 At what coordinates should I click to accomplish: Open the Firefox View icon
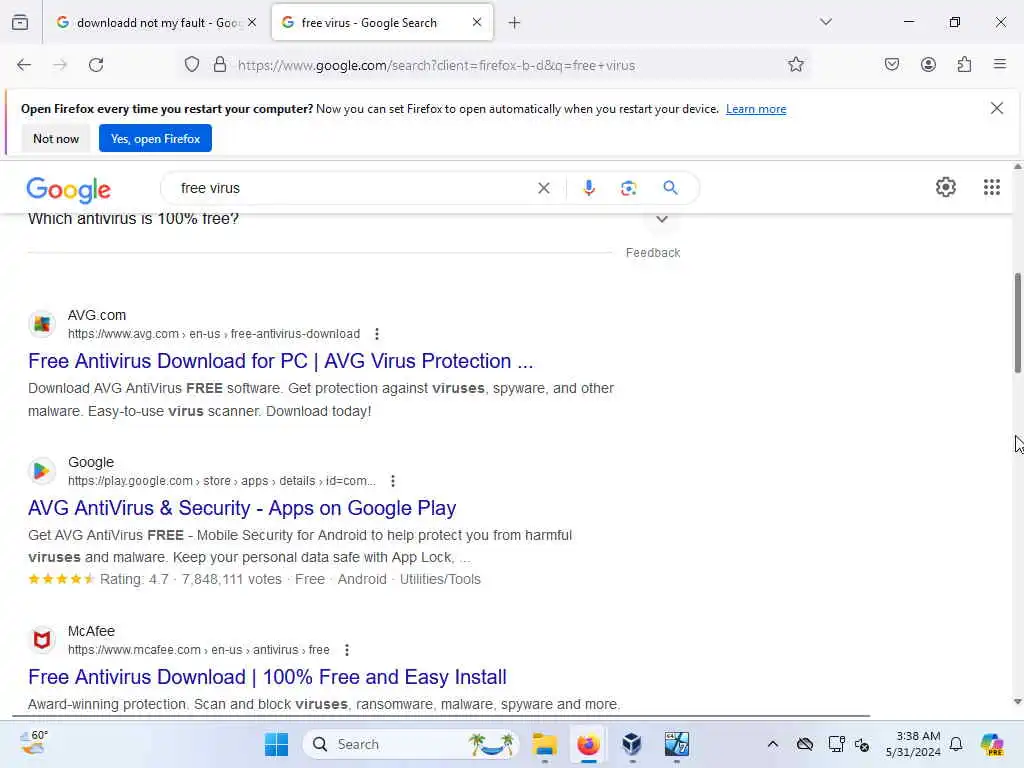pos(20,22)
